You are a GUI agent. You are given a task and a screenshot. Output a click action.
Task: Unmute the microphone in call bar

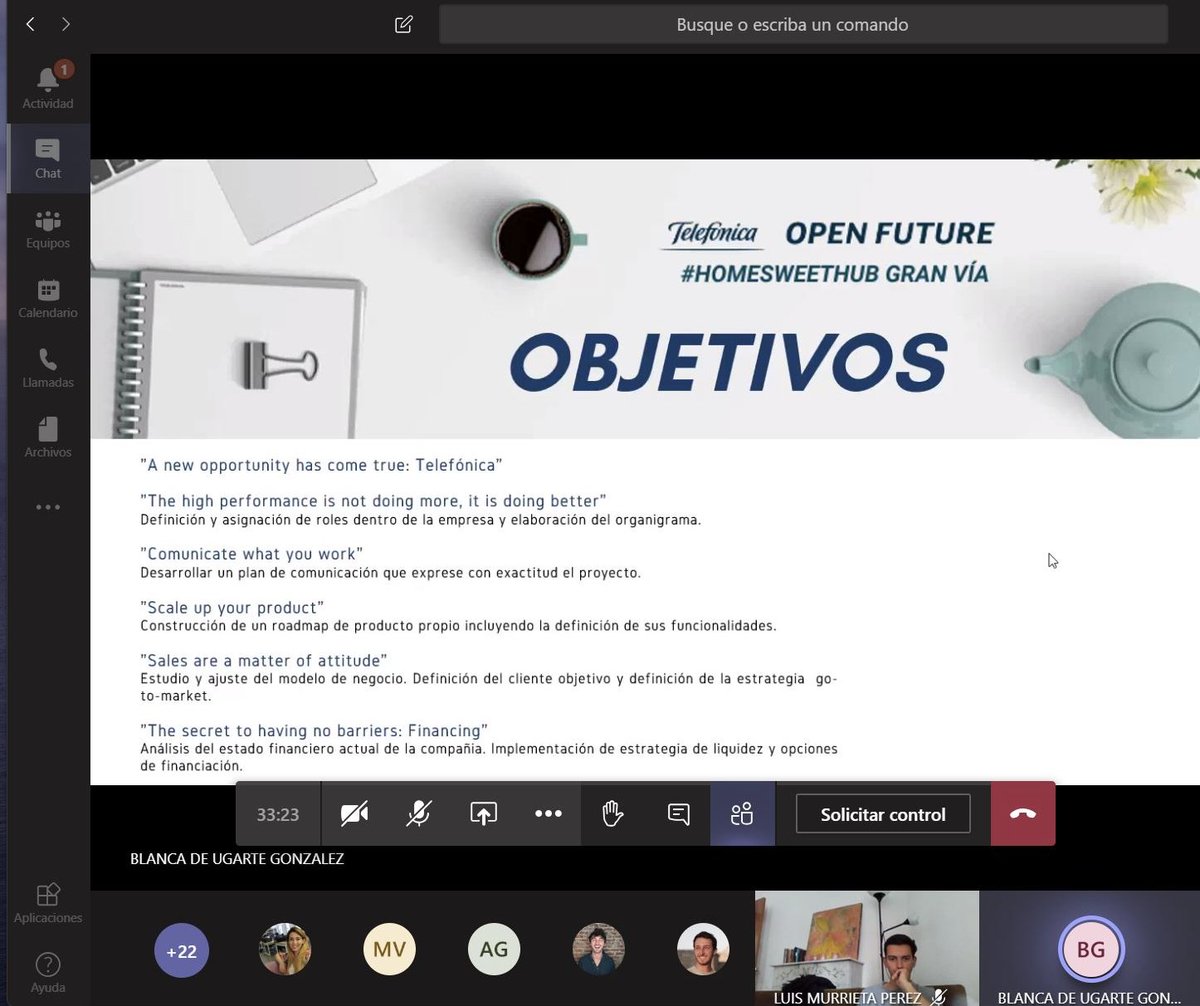419,814
